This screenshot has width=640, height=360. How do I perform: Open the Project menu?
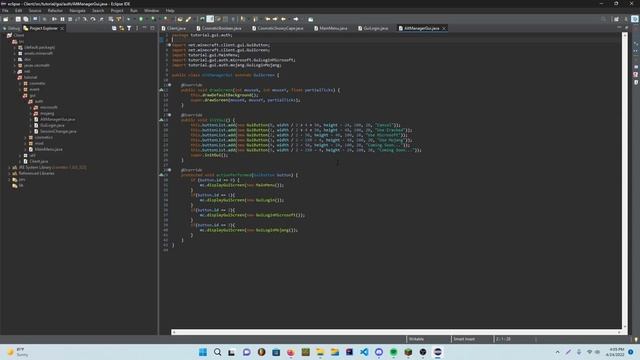(x=117, y=11)
